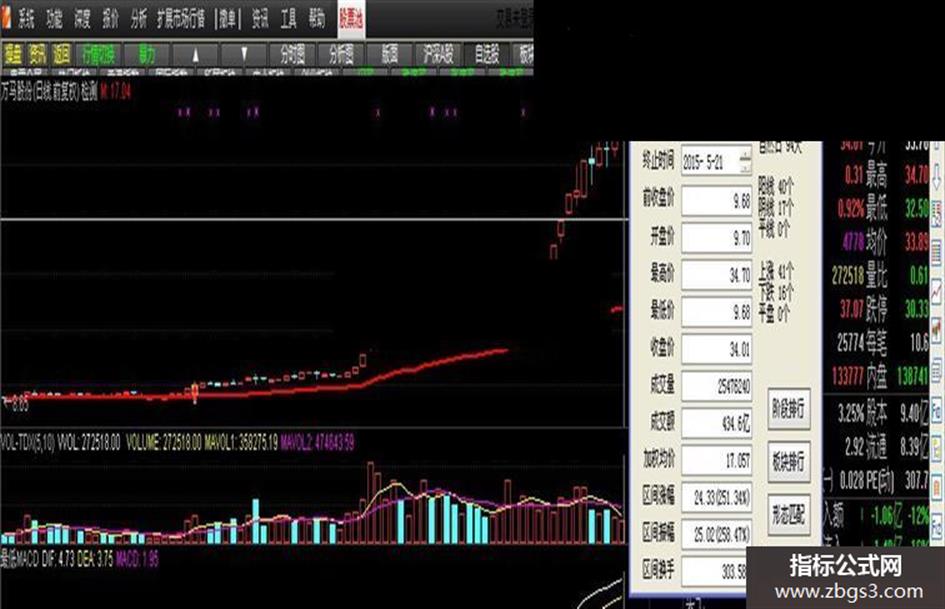Click the yellow 资讯 toolbar button
This screenshot has height=609, width=945.
click(x=37, y=55)
